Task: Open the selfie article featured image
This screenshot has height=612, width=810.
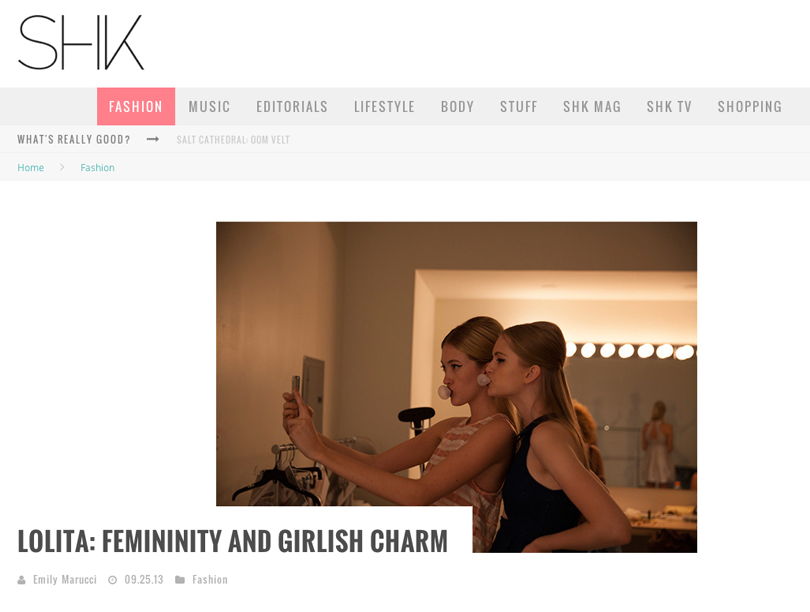Action: [x=456, y=387]
